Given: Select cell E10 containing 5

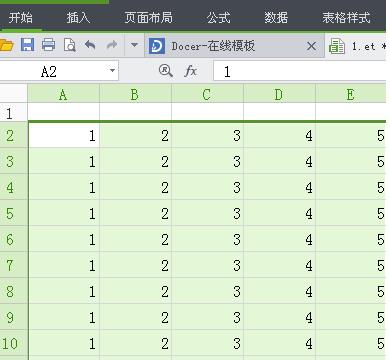Looking at the screenshot, I should coord(351,343).
